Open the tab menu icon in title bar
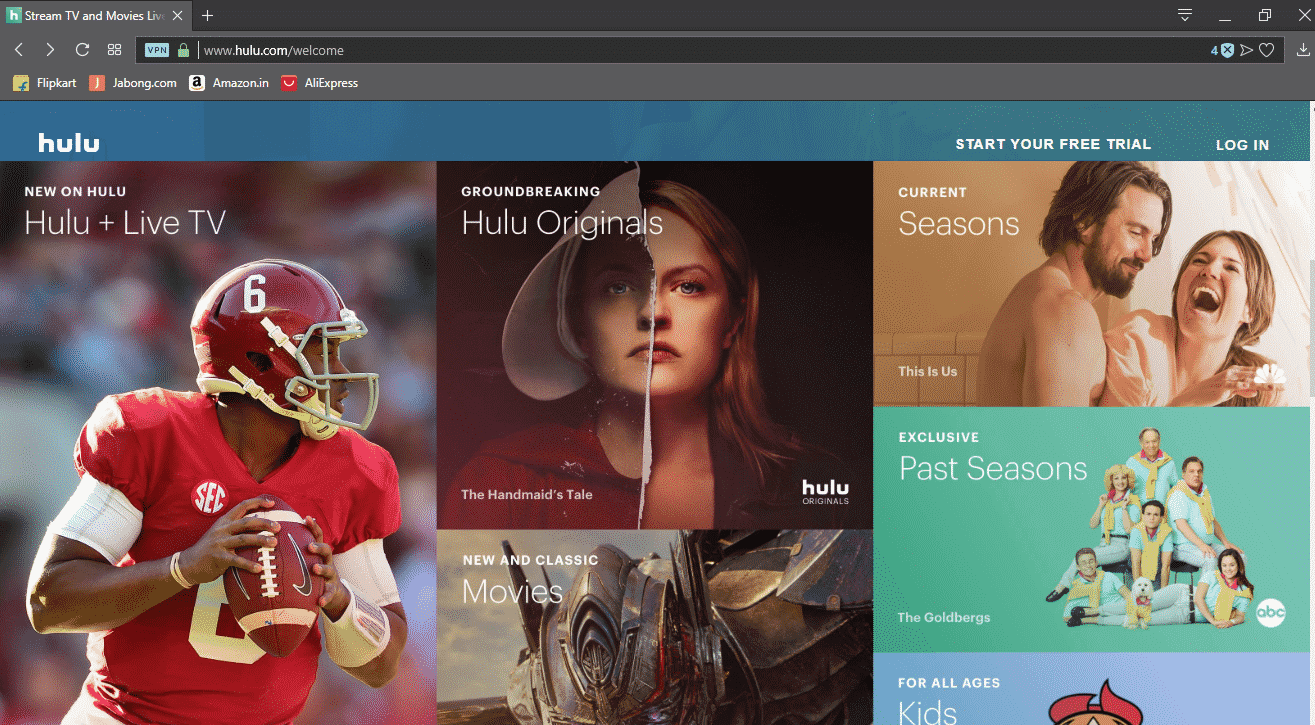1315x725 pixels. [x=1185, y=15]
